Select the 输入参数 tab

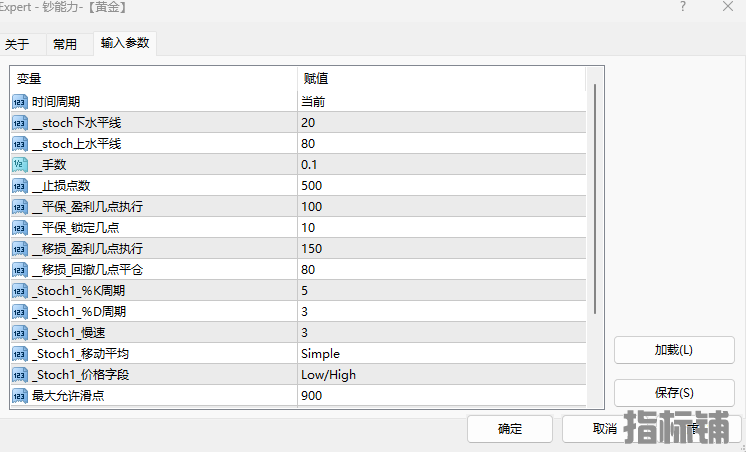click(x=125, y=43)
